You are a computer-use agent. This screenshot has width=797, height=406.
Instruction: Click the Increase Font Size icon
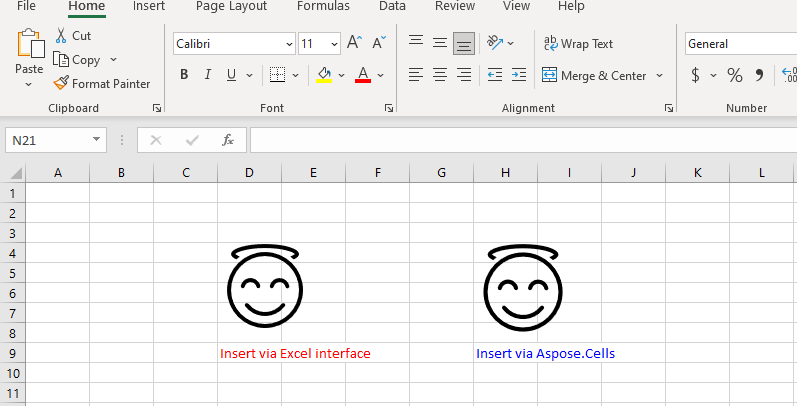(x=354, y=43)
